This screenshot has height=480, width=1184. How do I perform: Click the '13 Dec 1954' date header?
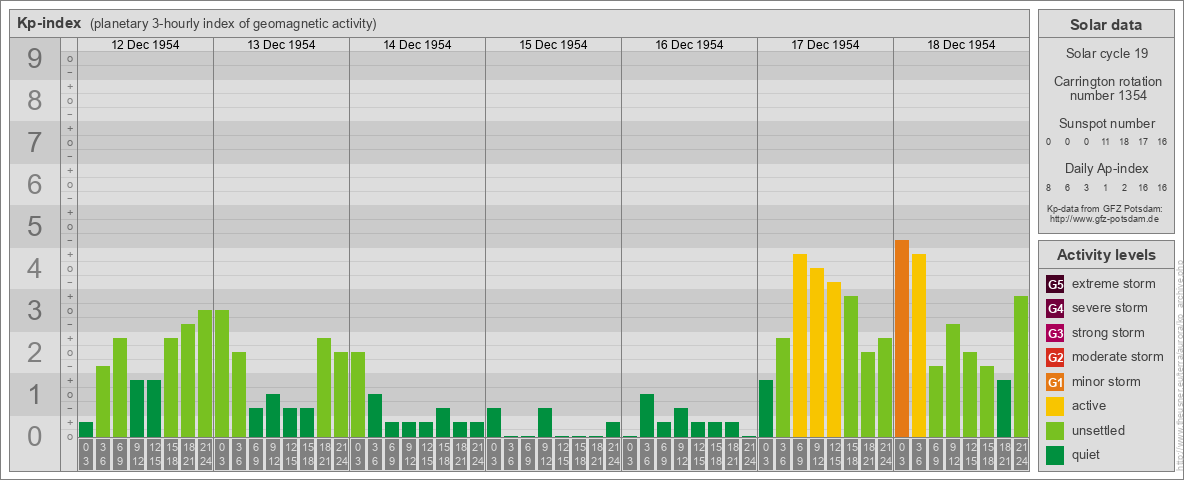[x=281, y=45]
